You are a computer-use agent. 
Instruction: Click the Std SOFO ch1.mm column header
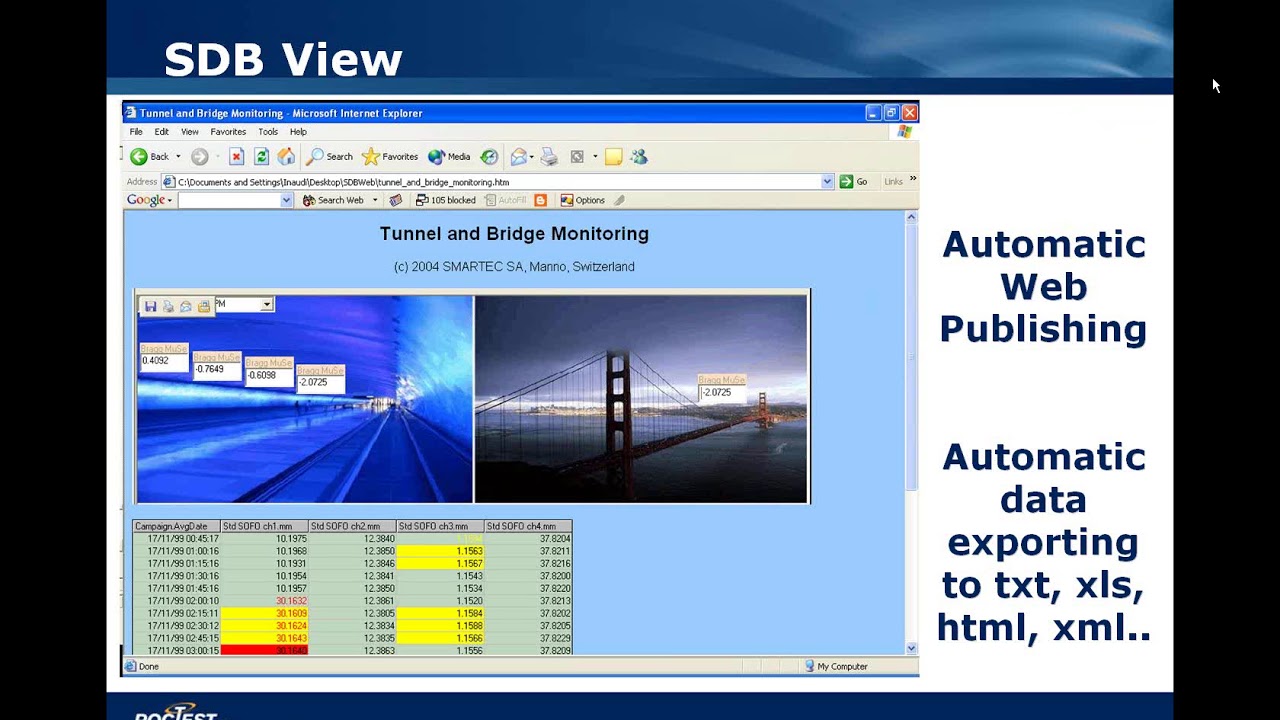pyautogui.click(x=264, y=526)
